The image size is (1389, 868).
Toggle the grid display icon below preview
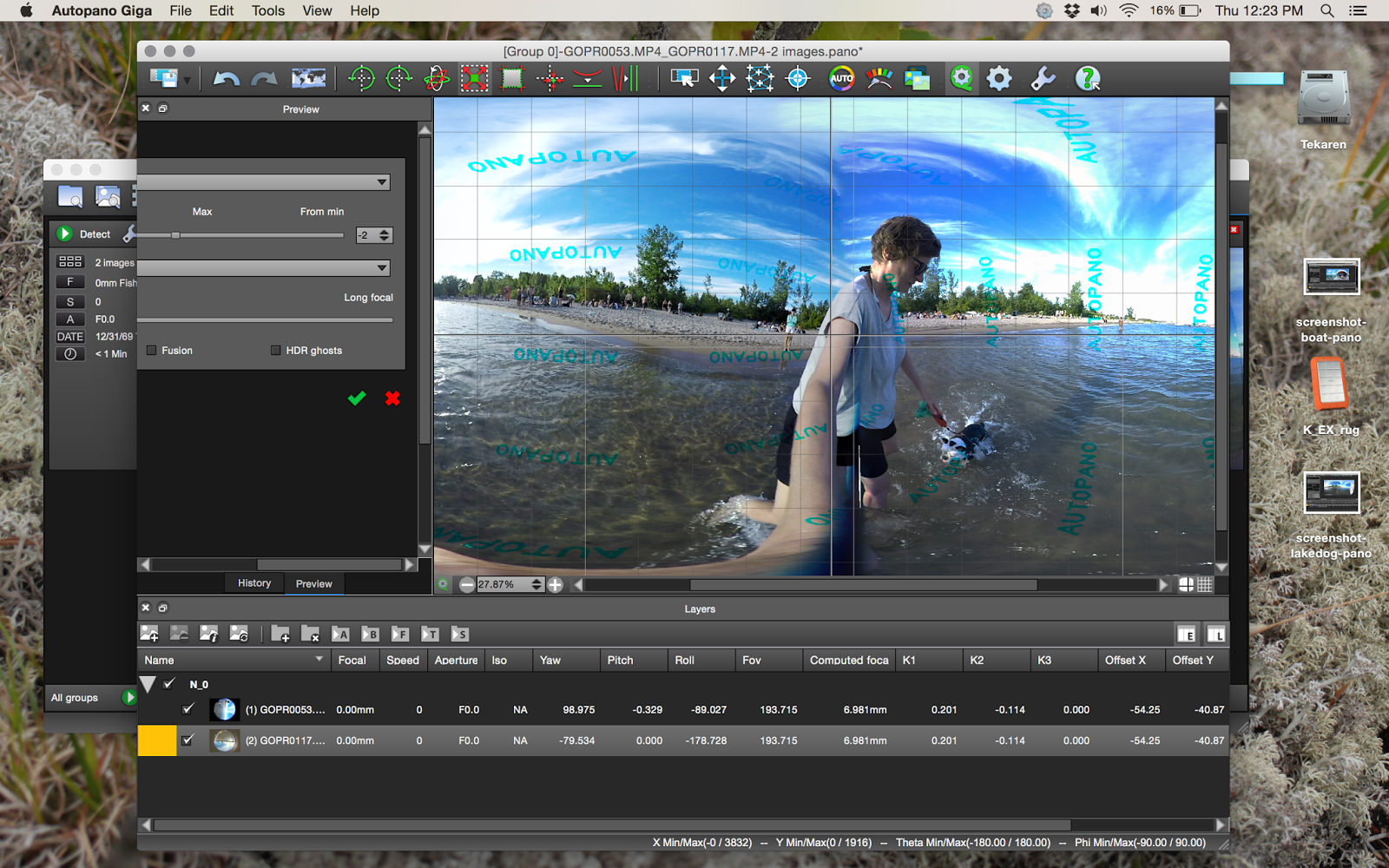(x=1205, y=585)
